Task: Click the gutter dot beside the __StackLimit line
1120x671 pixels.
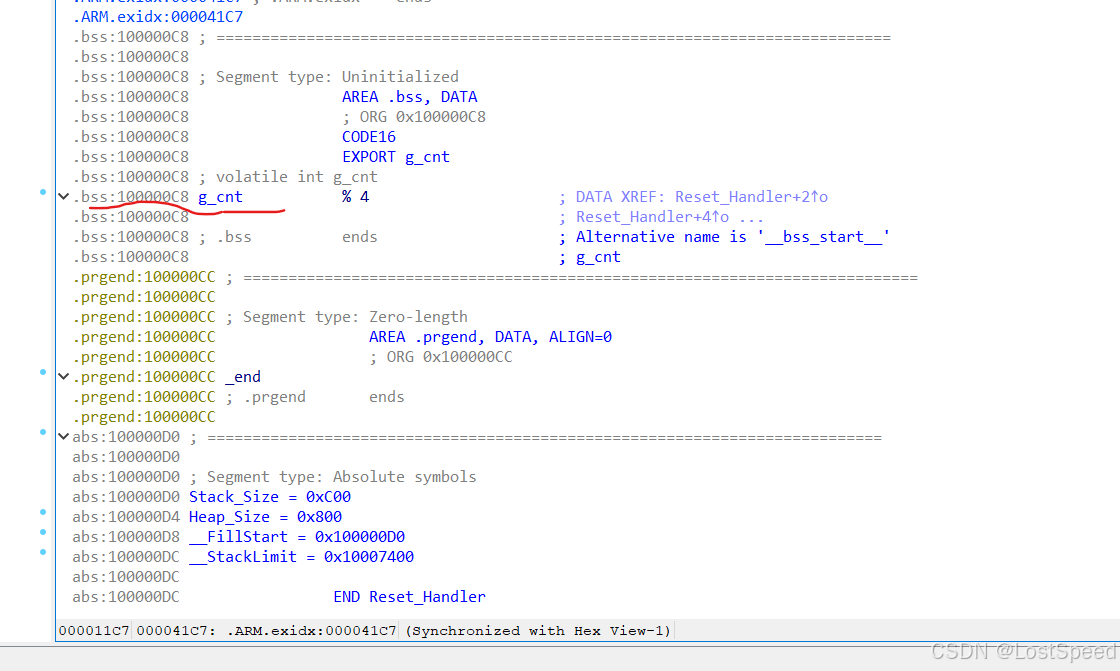Action: [x=43, y=552]
